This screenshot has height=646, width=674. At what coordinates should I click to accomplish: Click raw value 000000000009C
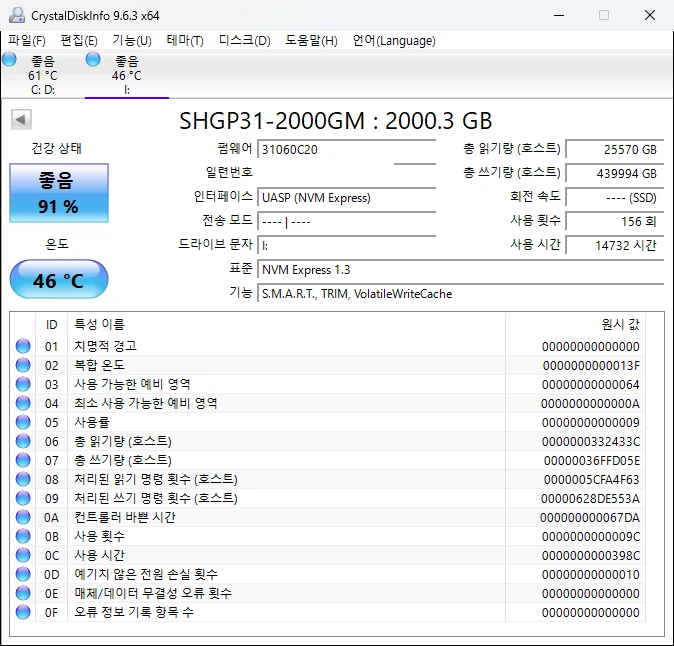tap(591, 536)
